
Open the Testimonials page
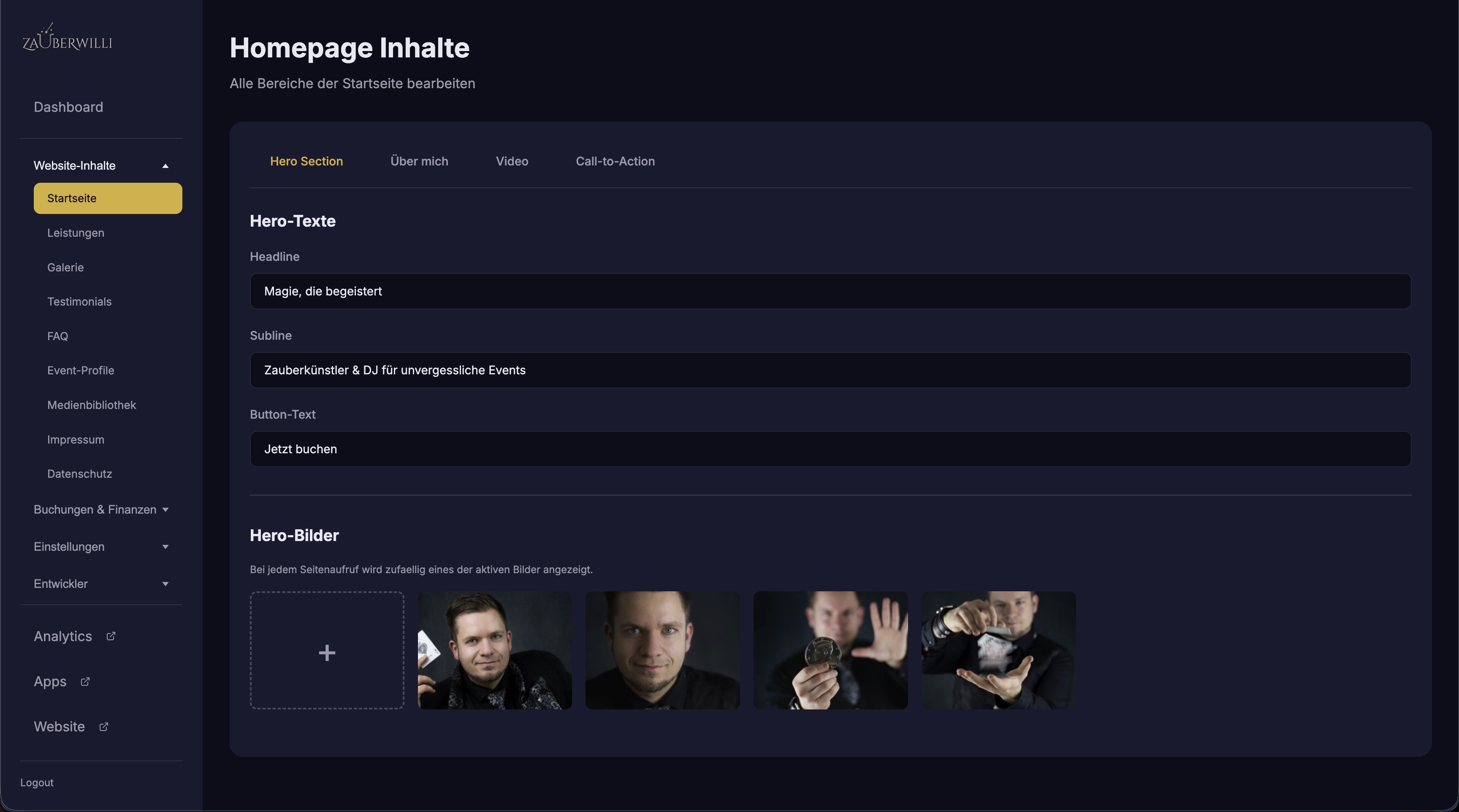tap(79, 302)
